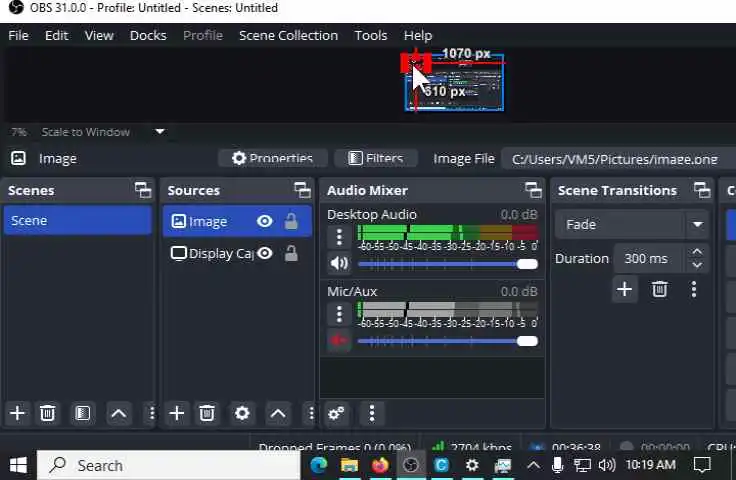Click OBS Studio taskbar icon
The width and height of the screenshot is (736, 480).
411,465
